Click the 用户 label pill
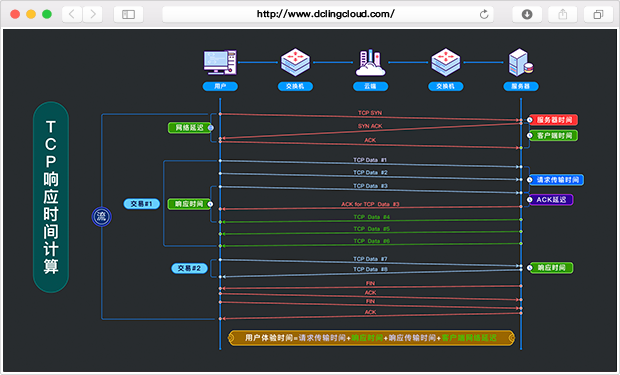 click(x=220, y=86)
